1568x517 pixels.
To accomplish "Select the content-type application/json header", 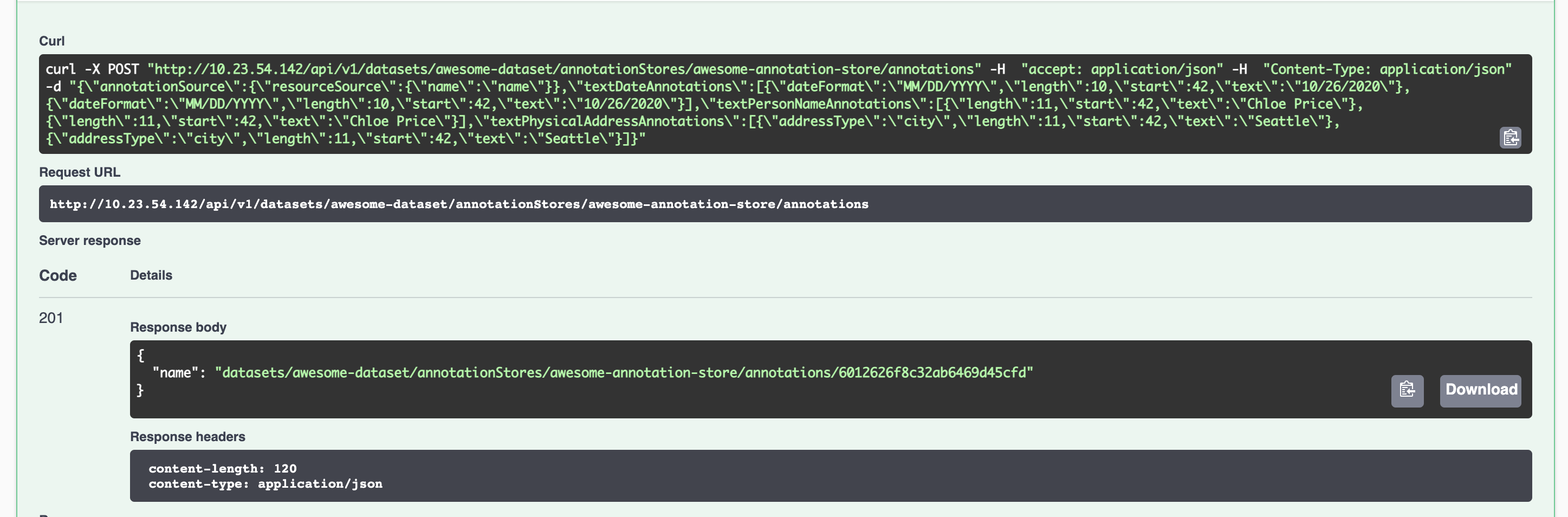I will click(265, 483).
